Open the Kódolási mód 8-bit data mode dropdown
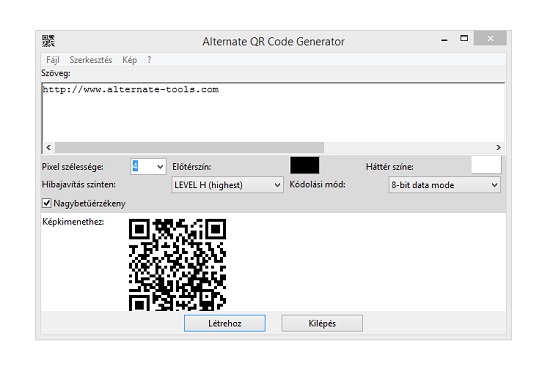550x374 pixels. coord(444,185)
